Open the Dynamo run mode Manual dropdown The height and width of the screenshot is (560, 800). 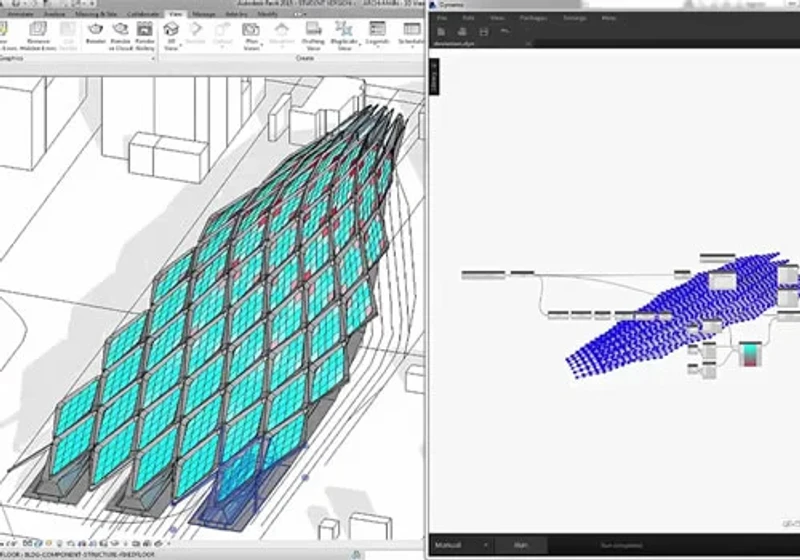(461, 545)
